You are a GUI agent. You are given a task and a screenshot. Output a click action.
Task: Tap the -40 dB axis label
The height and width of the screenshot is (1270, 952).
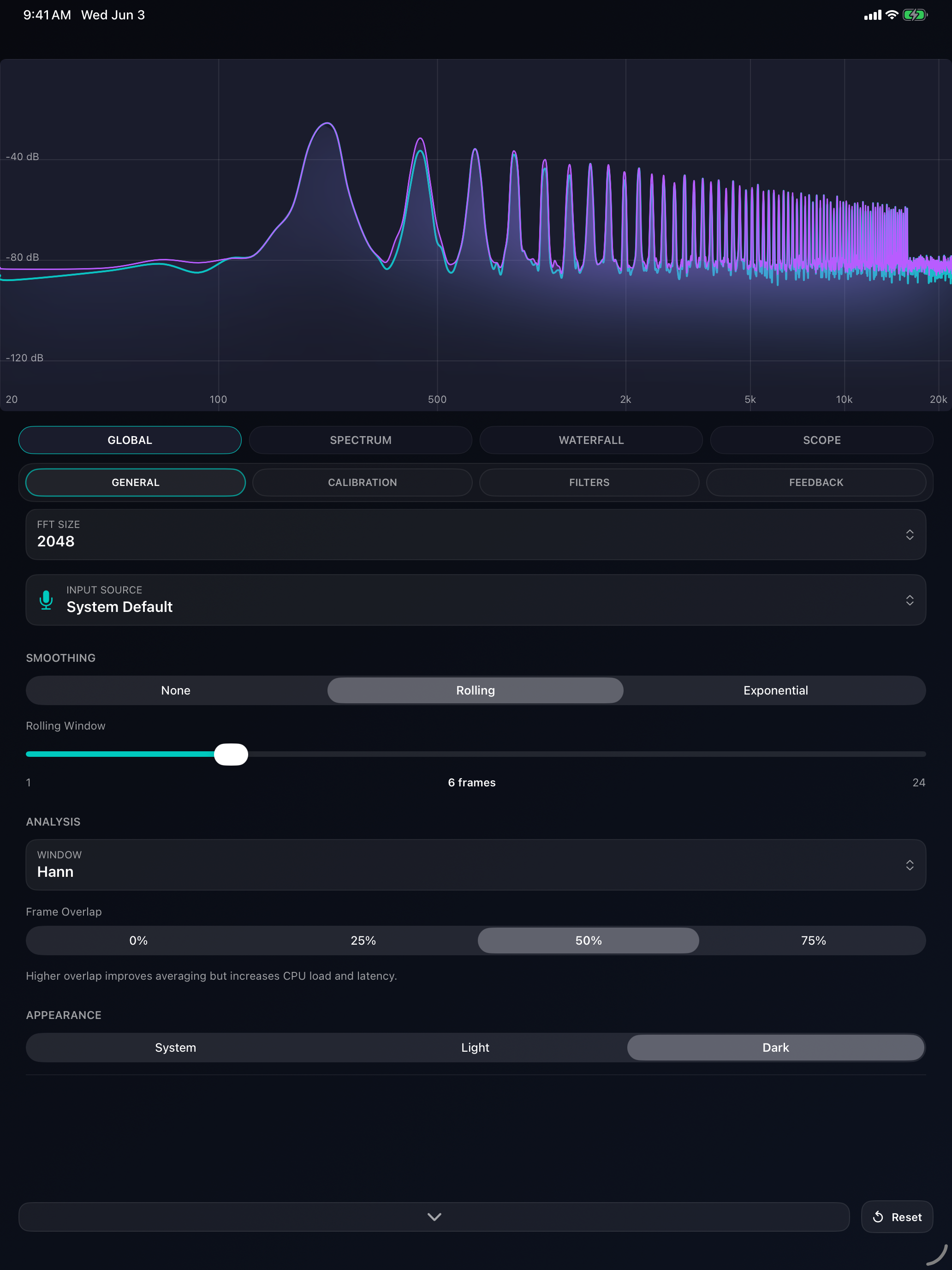point(23,157)
